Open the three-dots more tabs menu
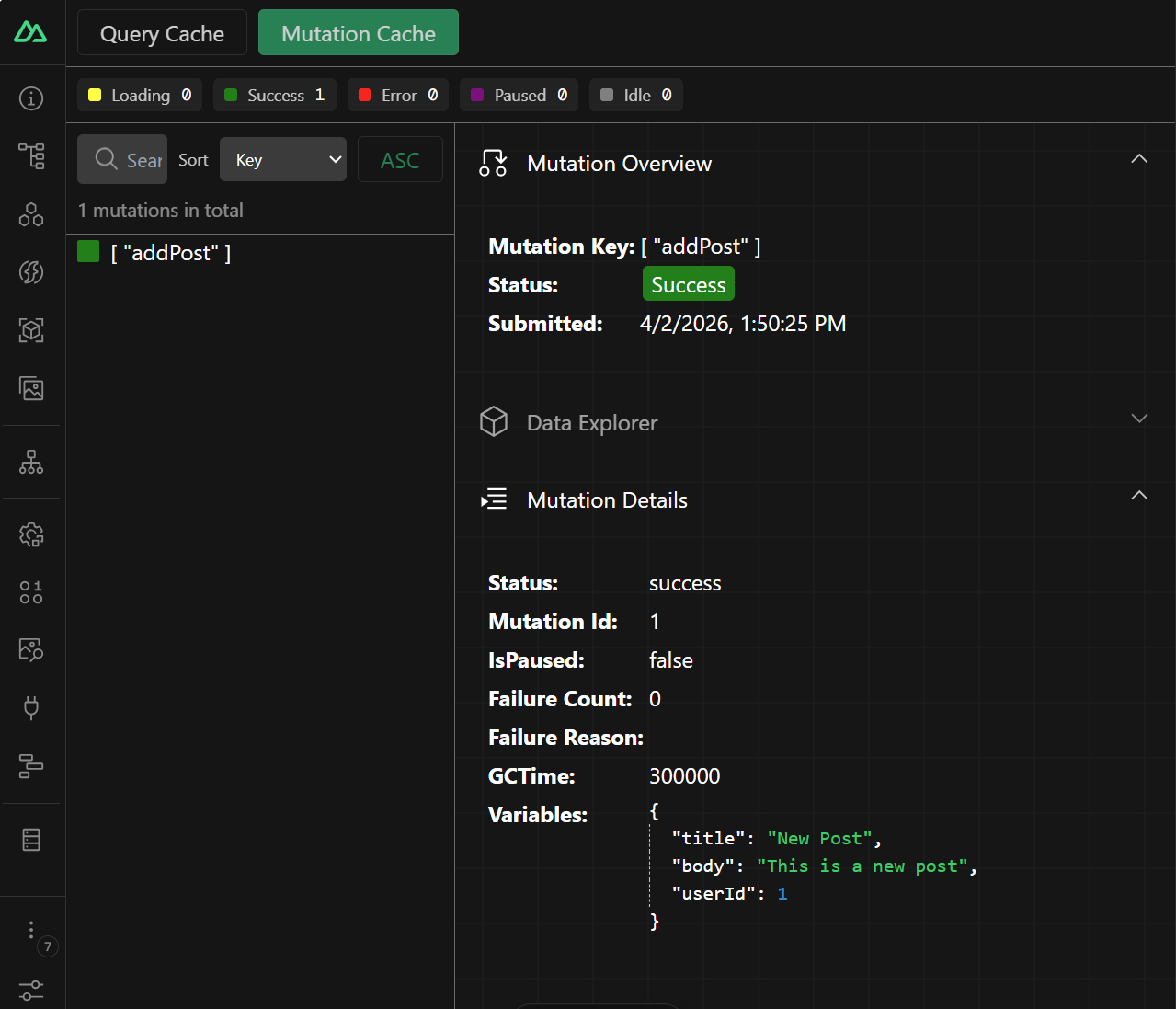This screenshot has width=1176, height=1009. pos(31,930)
